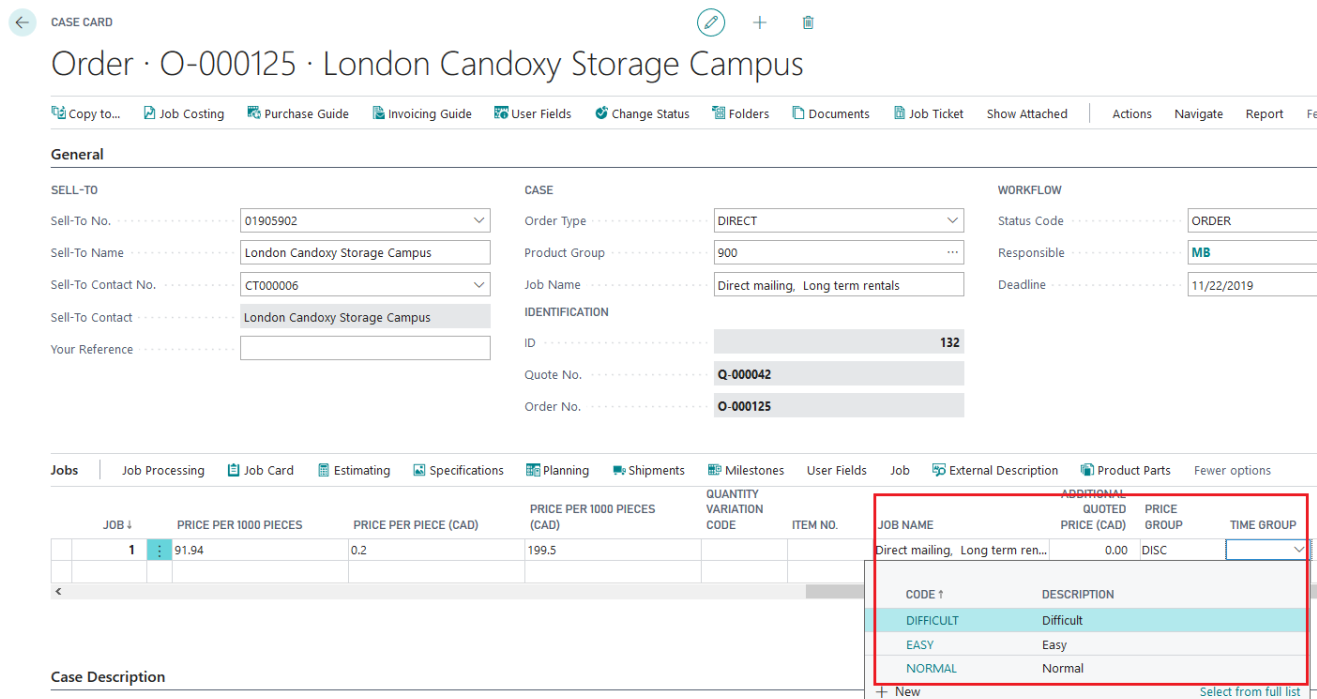The height and width of the screenshot is (699, 1317).
Task: Click the pencil edit icon
Action: 710,23
